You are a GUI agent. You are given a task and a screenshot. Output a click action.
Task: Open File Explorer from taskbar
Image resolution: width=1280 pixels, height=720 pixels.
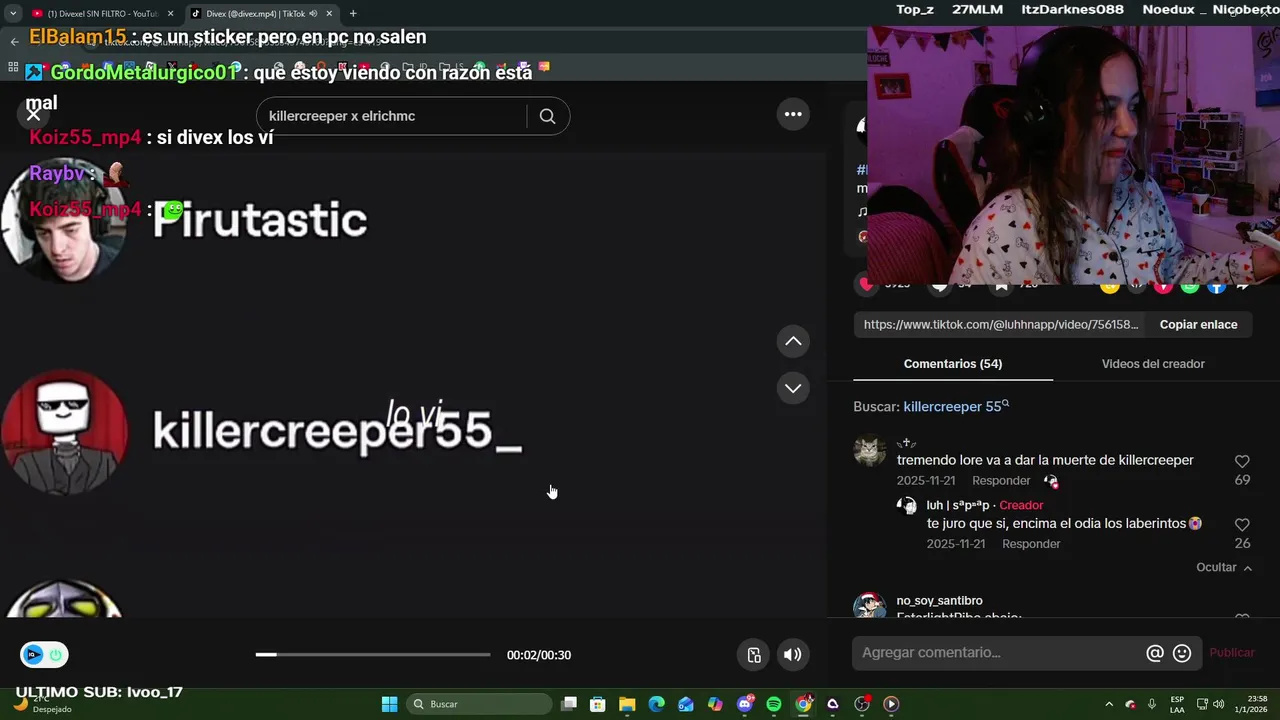(627, 704)
